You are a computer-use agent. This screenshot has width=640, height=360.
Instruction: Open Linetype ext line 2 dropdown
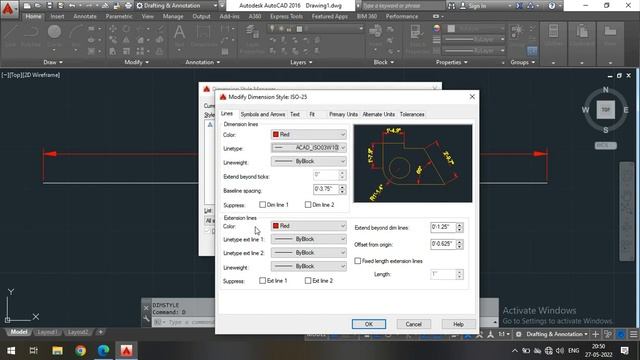coord(309,253)
